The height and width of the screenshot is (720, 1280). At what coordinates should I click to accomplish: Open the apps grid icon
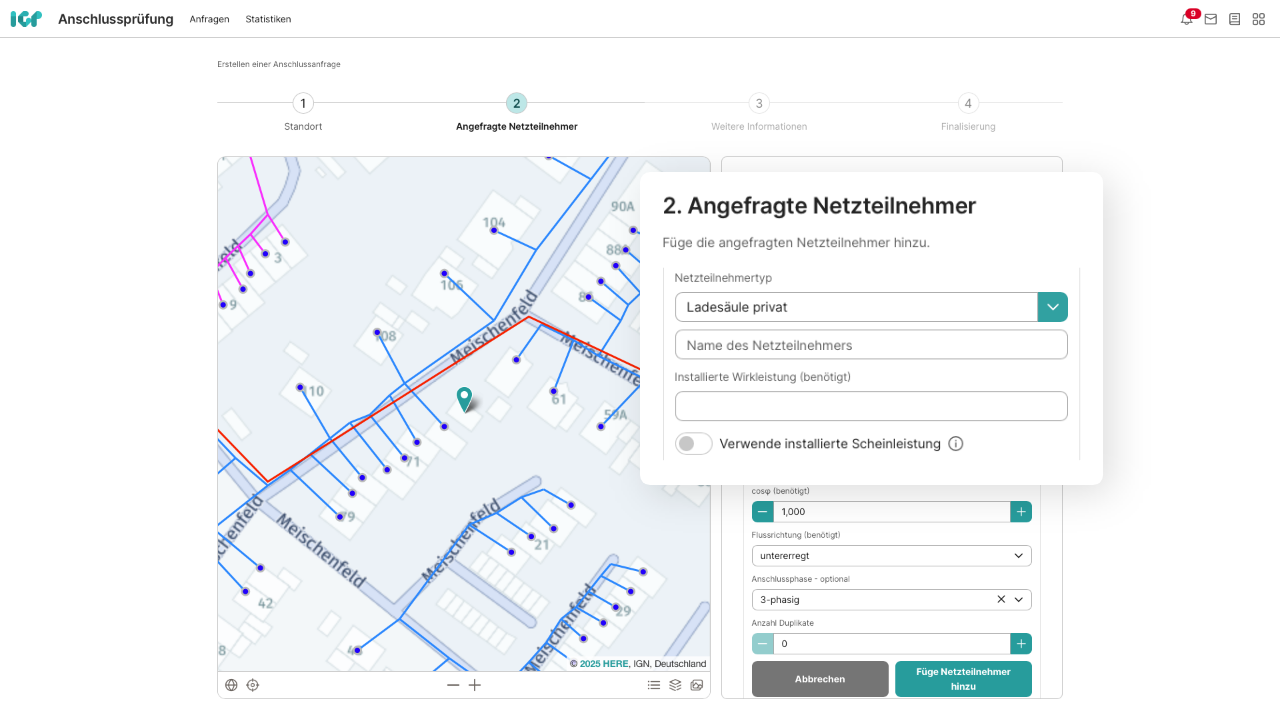point(1259,19)
